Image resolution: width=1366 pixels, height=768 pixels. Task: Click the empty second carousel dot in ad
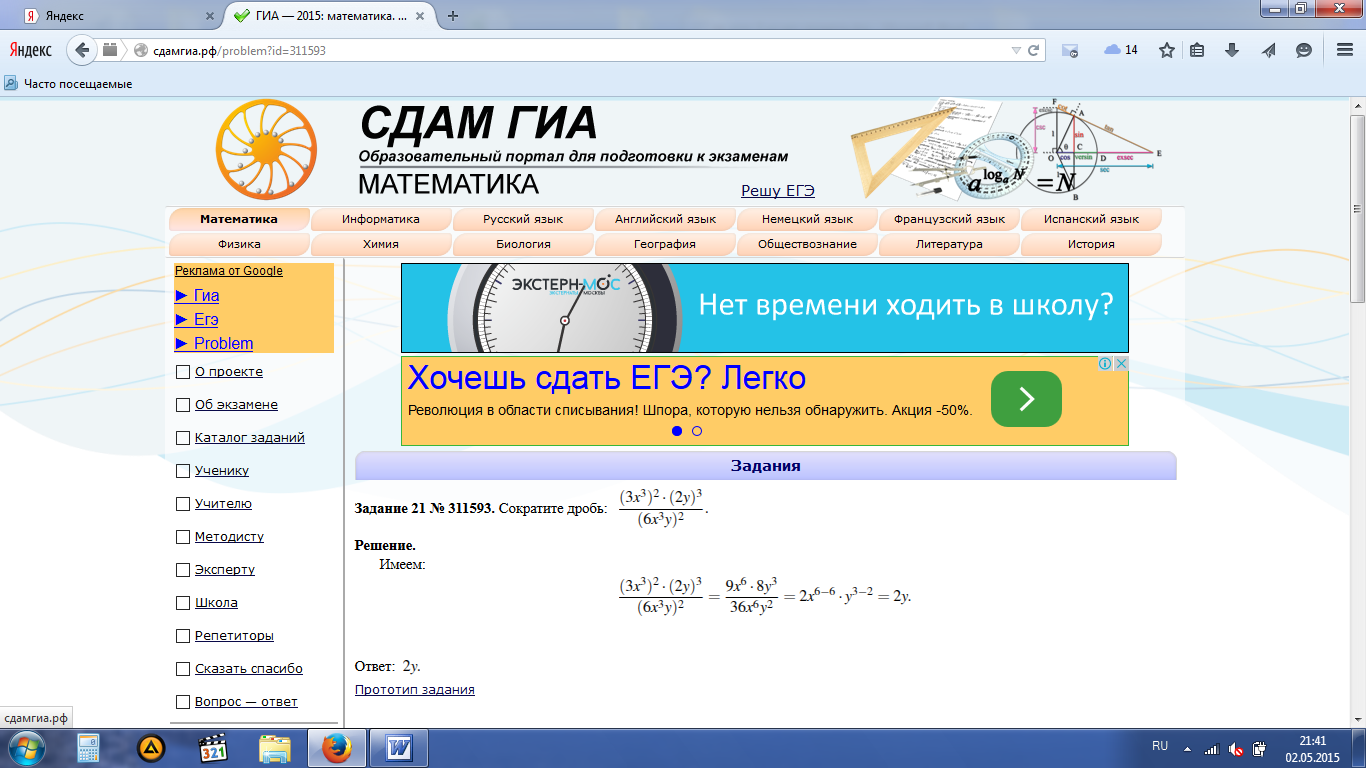point(697,431)
